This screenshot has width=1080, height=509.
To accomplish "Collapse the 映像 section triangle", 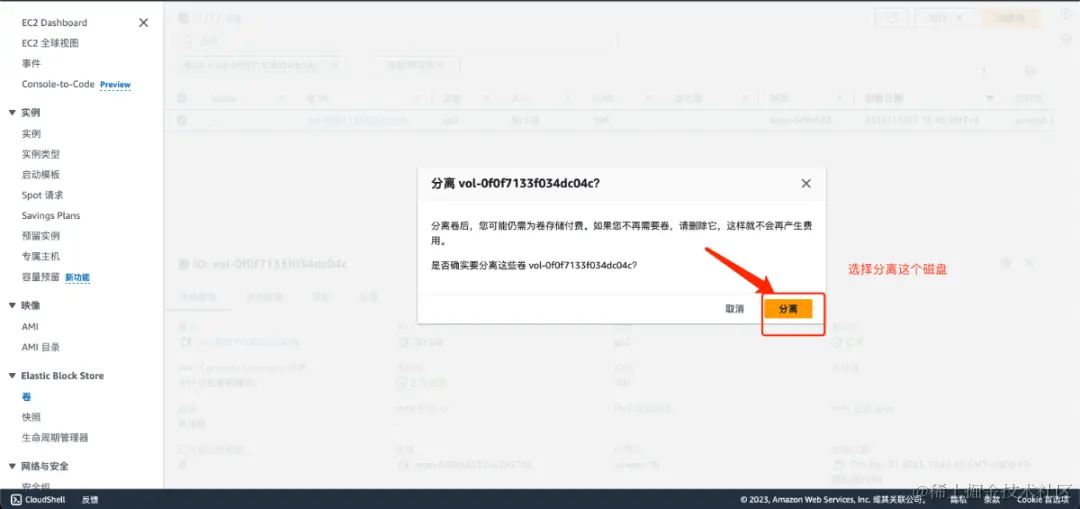I will pos(12,305).
